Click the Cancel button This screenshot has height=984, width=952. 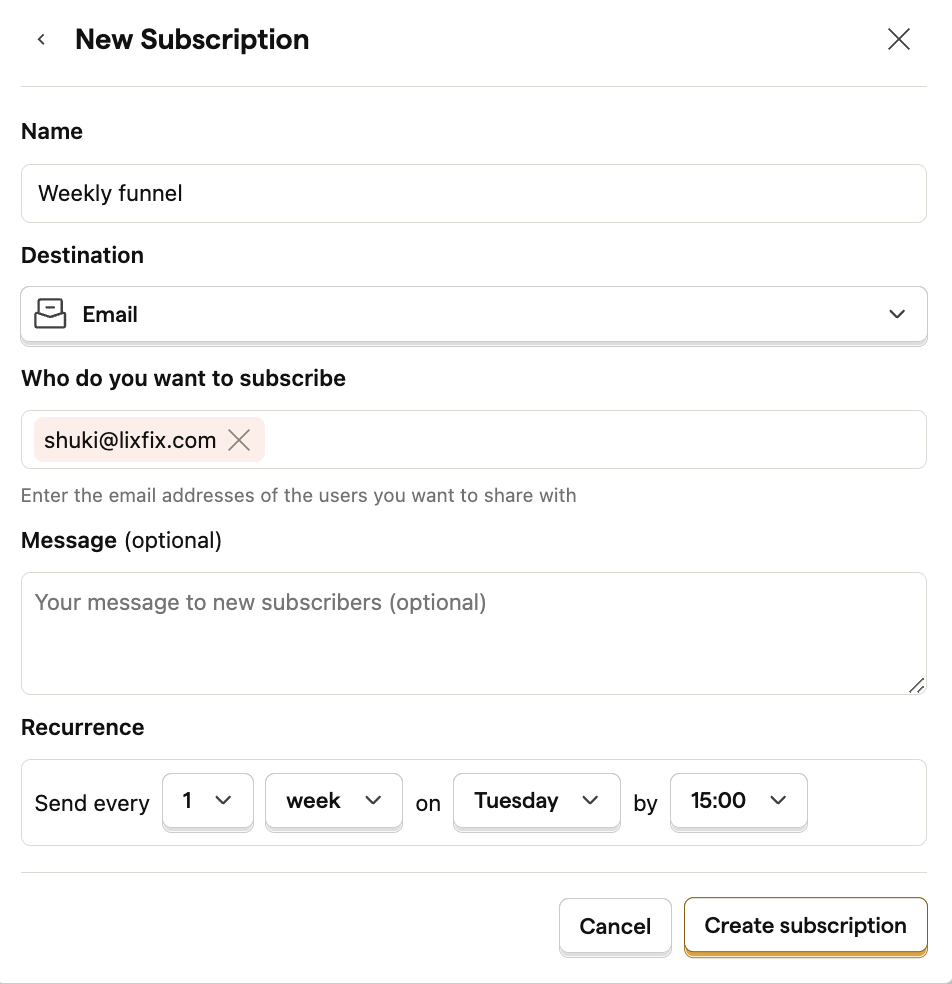click(615, 926)
